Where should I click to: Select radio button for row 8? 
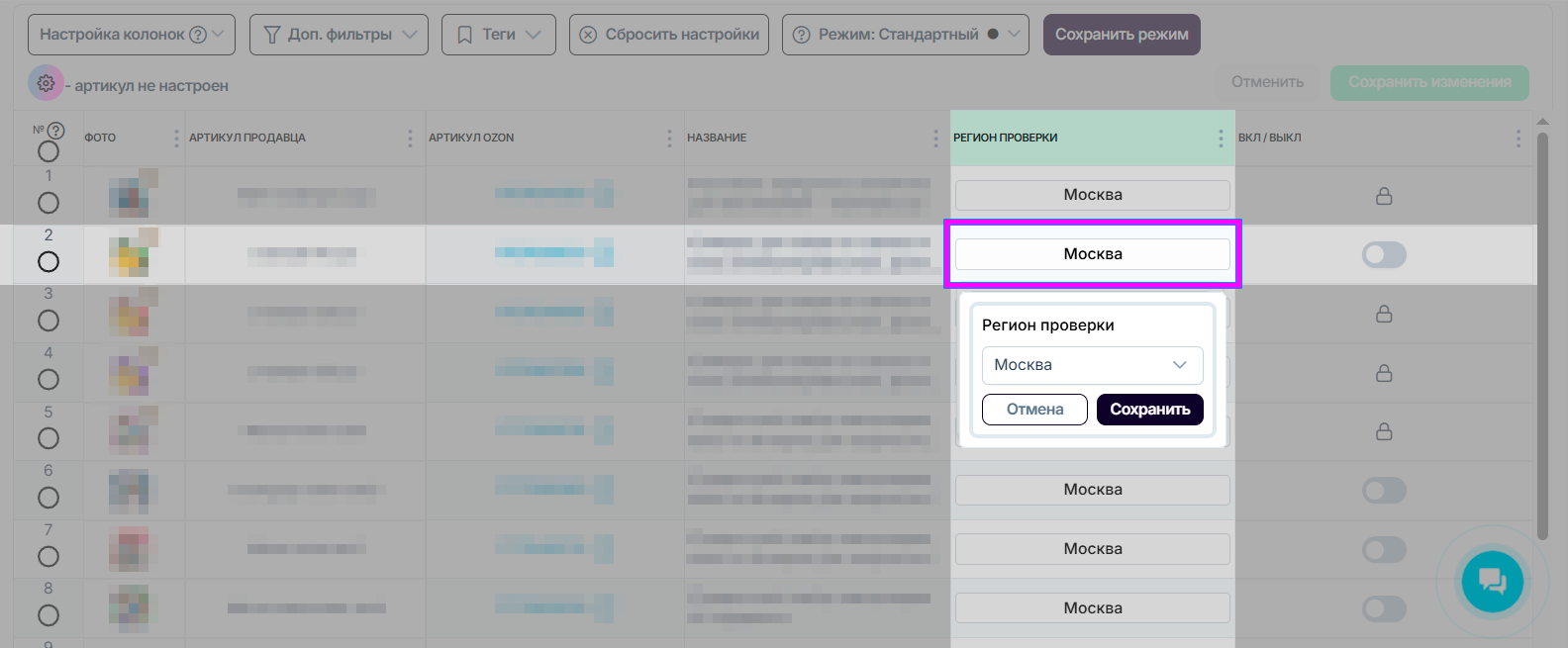[49, 615]
